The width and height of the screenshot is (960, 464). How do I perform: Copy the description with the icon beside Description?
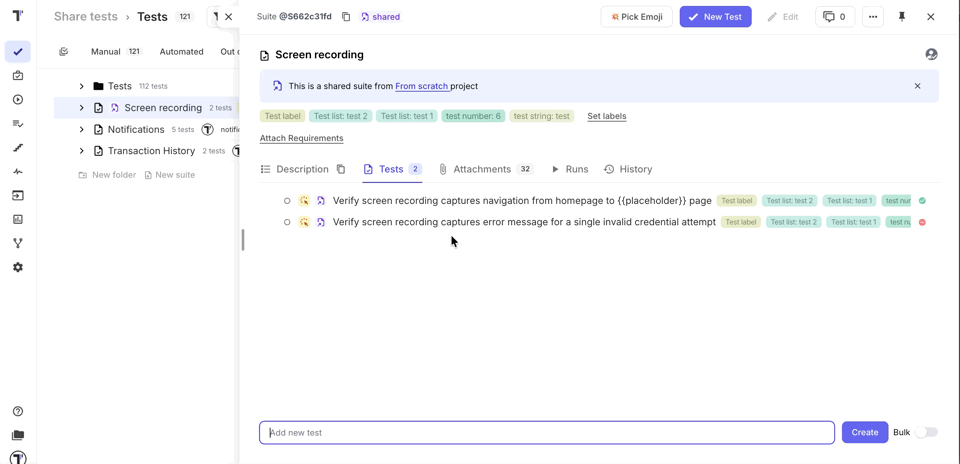[341, 170]
